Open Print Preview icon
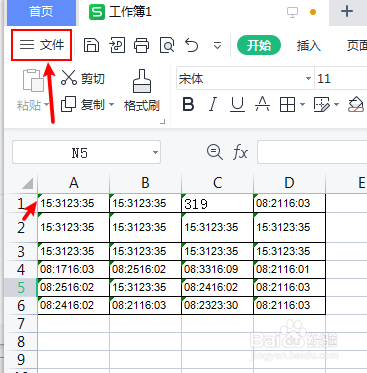367x373 pixels. [x=167, y=45]
